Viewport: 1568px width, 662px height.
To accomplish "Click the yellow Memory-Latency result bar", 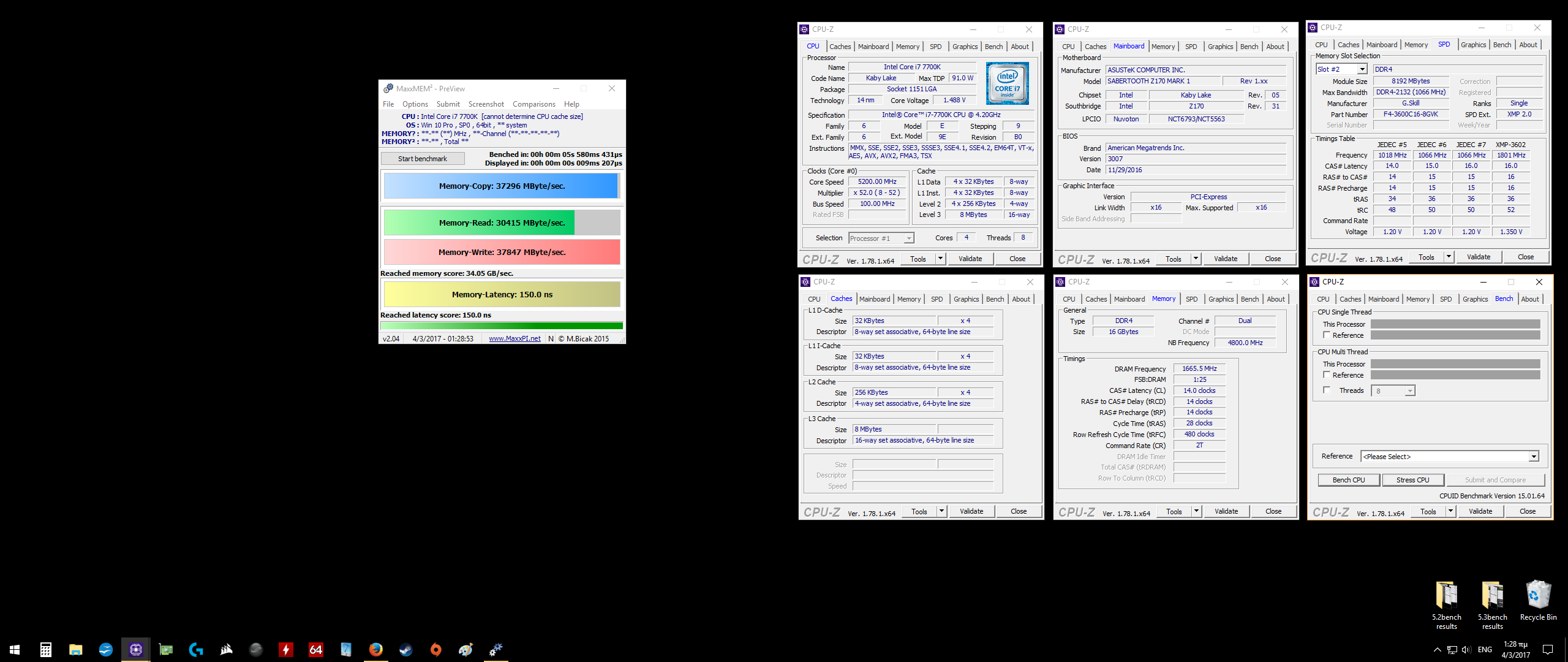I will (x=502, y=295).
